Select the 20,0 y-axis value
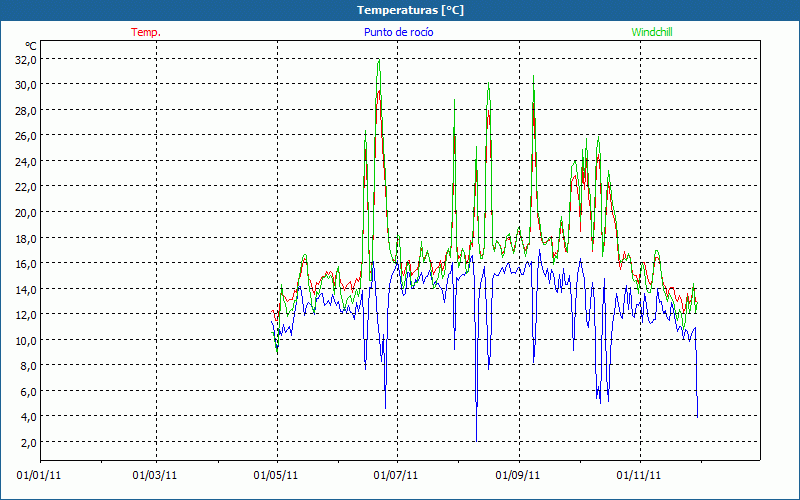The height and width of the screenshot is (500, 800). point(26,212)
